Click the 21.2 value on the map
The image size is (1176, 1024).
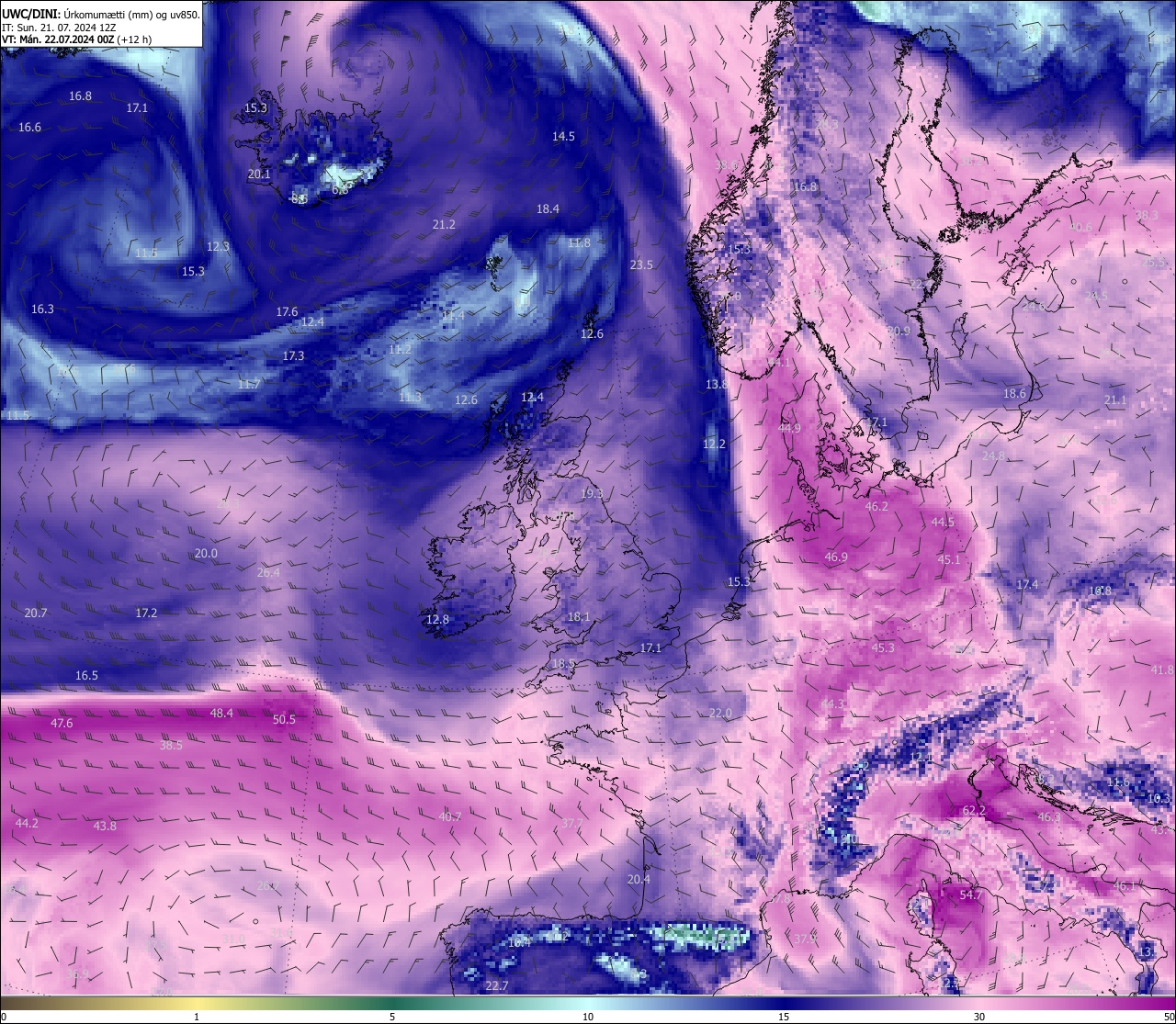pos(444,225)
